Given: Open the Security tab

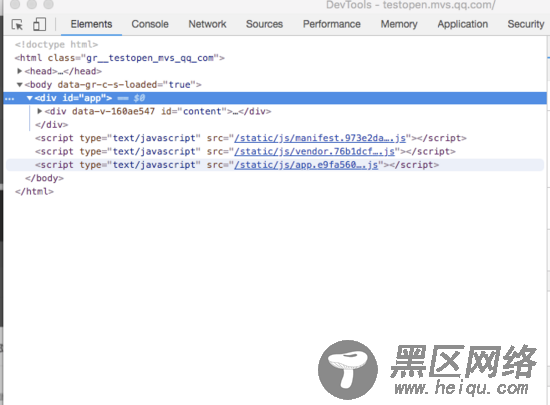Looking at the screenshot, I should click(525, 24).
